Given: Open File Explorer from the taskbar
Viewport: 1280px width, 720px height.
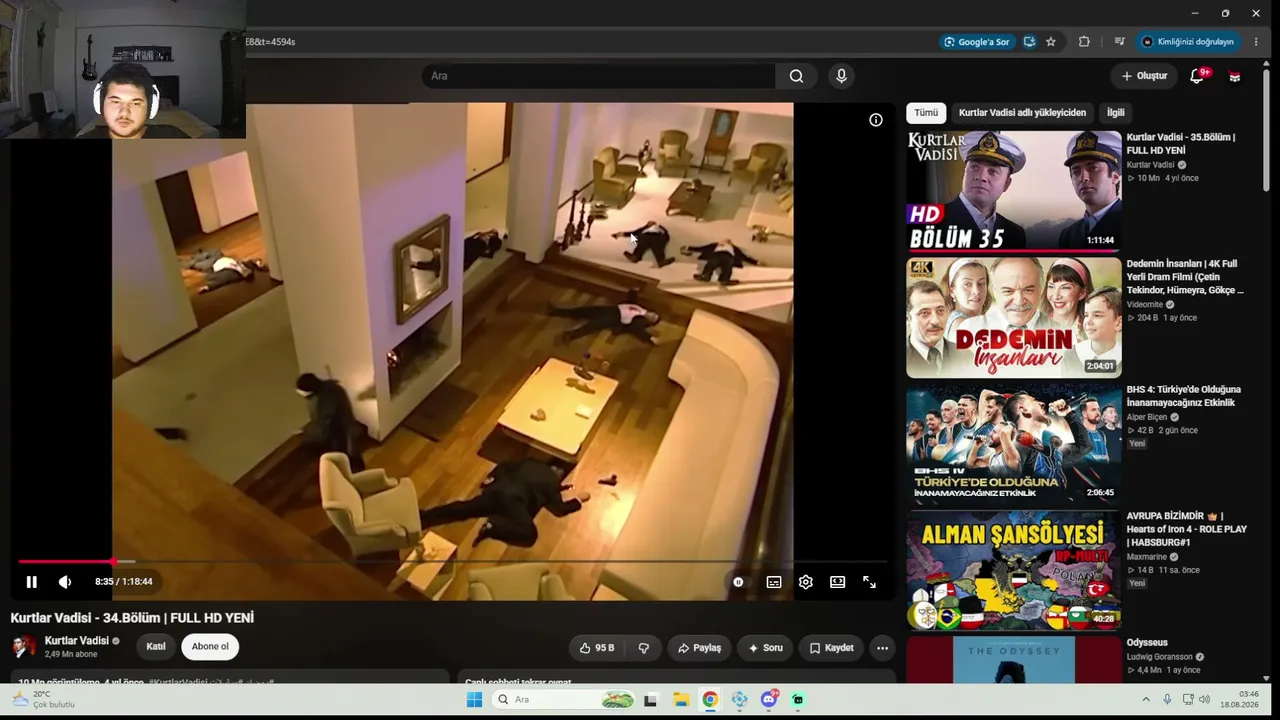Looking at the screenshot, I should 680,700.
